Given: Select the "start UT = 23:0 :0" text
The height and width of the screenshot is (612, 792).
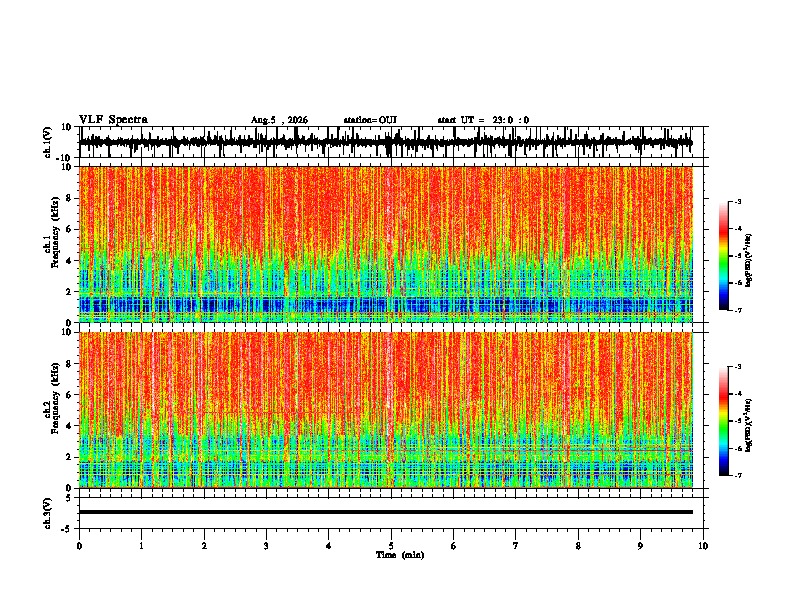Looking at the screenshot, I should pyautogui.click(x=483, y=120).
